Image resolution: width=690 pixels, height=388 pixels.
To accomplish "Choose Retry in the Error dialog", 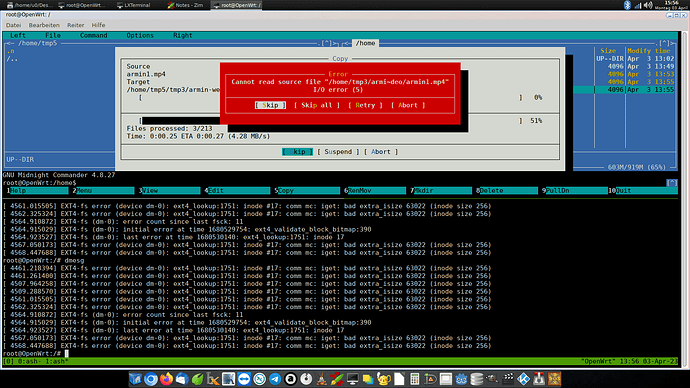I will pos(365,105).
